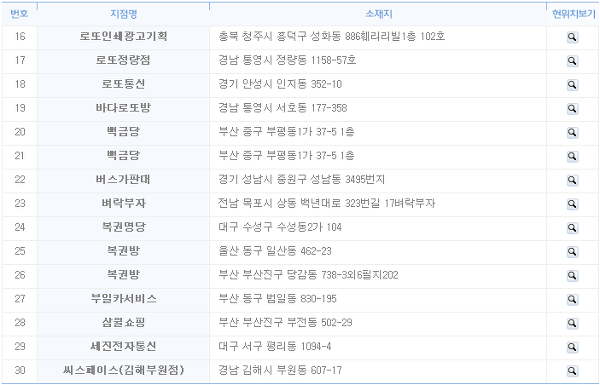
Task: Select address 부산 부산진구 부전동 502-29
Action: 285,322
